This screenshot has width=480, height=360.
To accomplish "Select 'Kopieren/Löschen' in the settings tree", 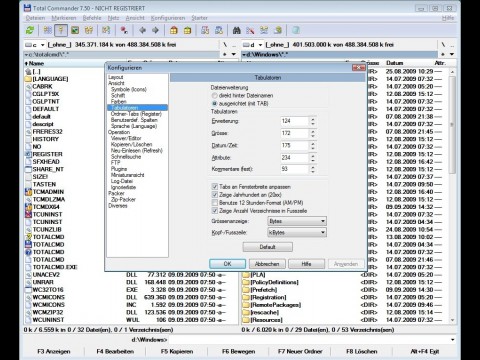I will click(131, 144).
